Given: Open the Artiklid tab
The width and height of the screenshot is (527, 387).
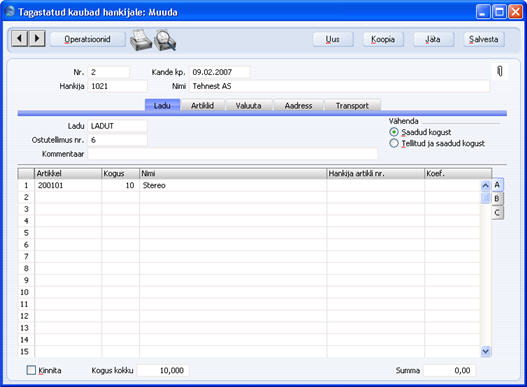Looking at the screenshot, I should point(202,106).
